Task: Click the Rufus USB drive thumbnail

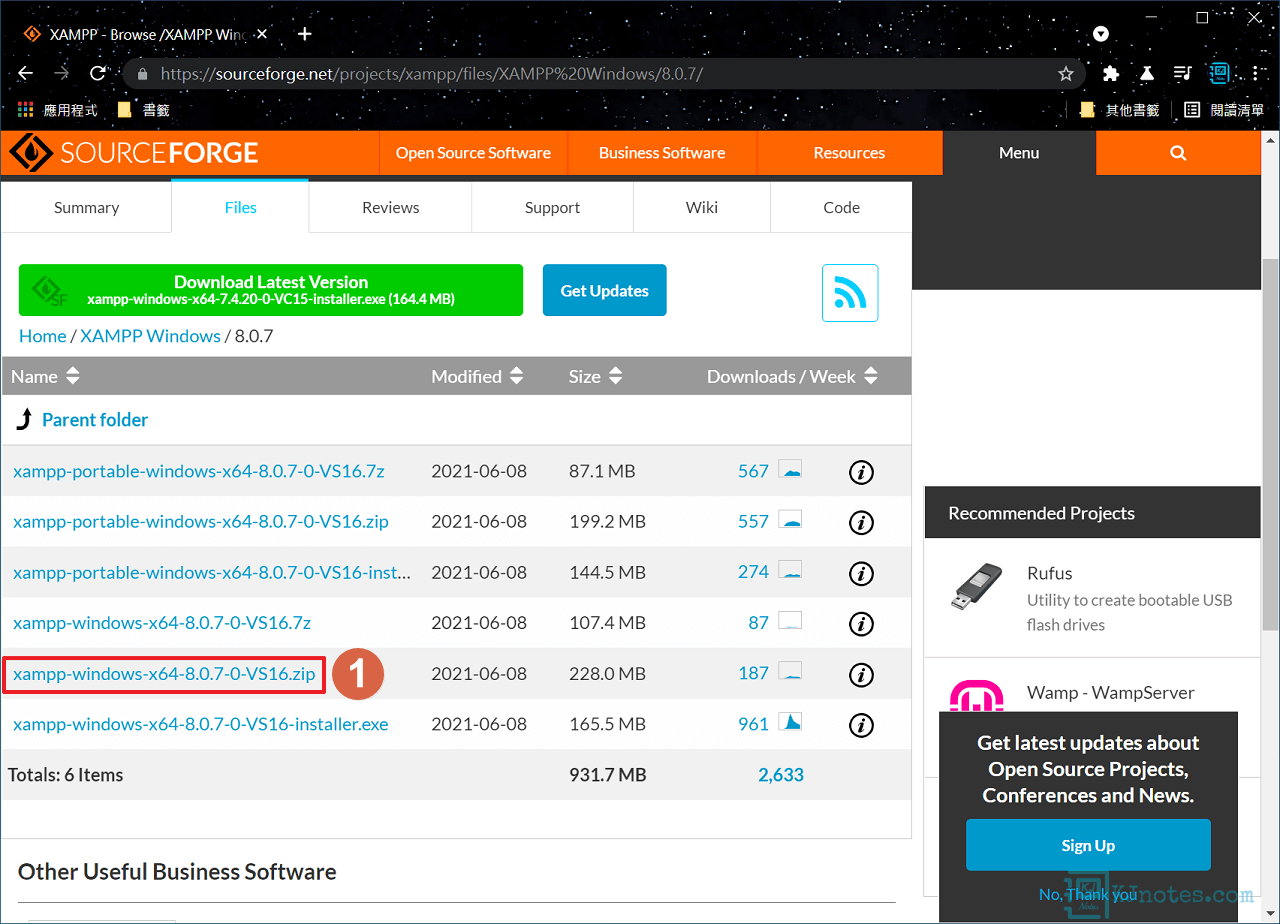Action: (976, 588)
